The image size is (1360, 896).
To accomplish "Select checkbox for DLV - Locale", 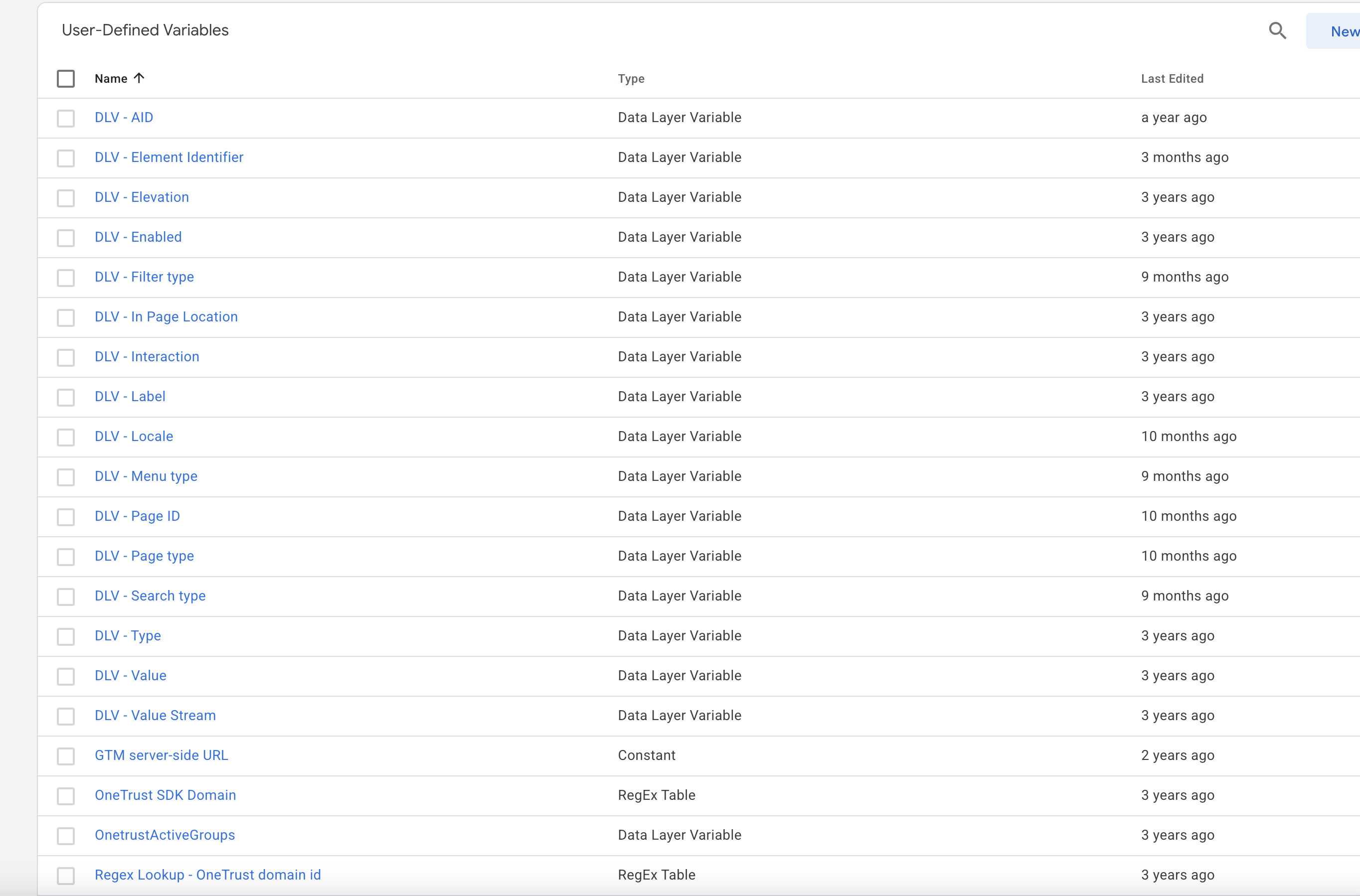I will pos(66,437).
